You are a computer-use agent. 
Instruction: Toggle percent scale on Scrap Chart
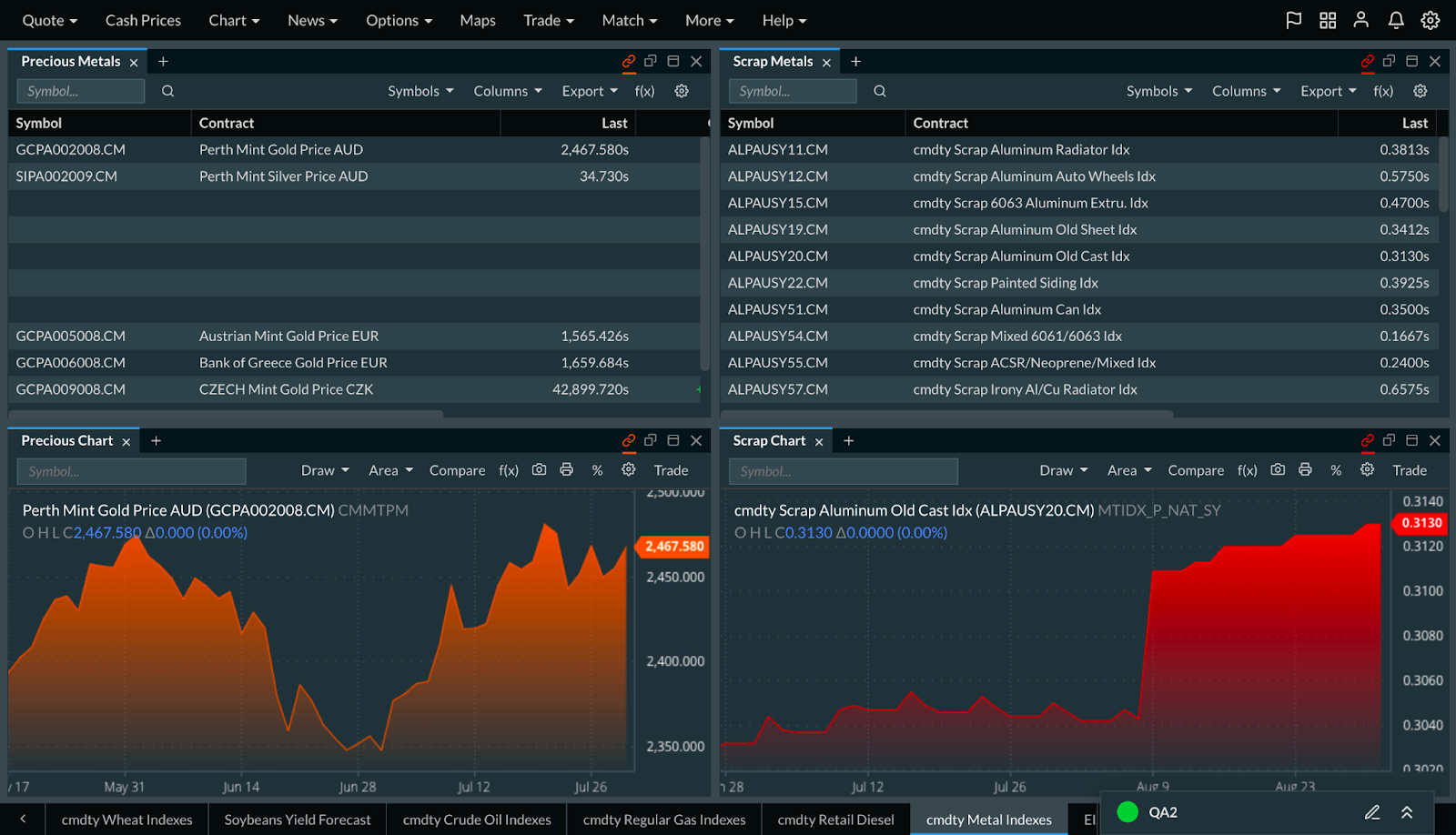point(1336,470)
